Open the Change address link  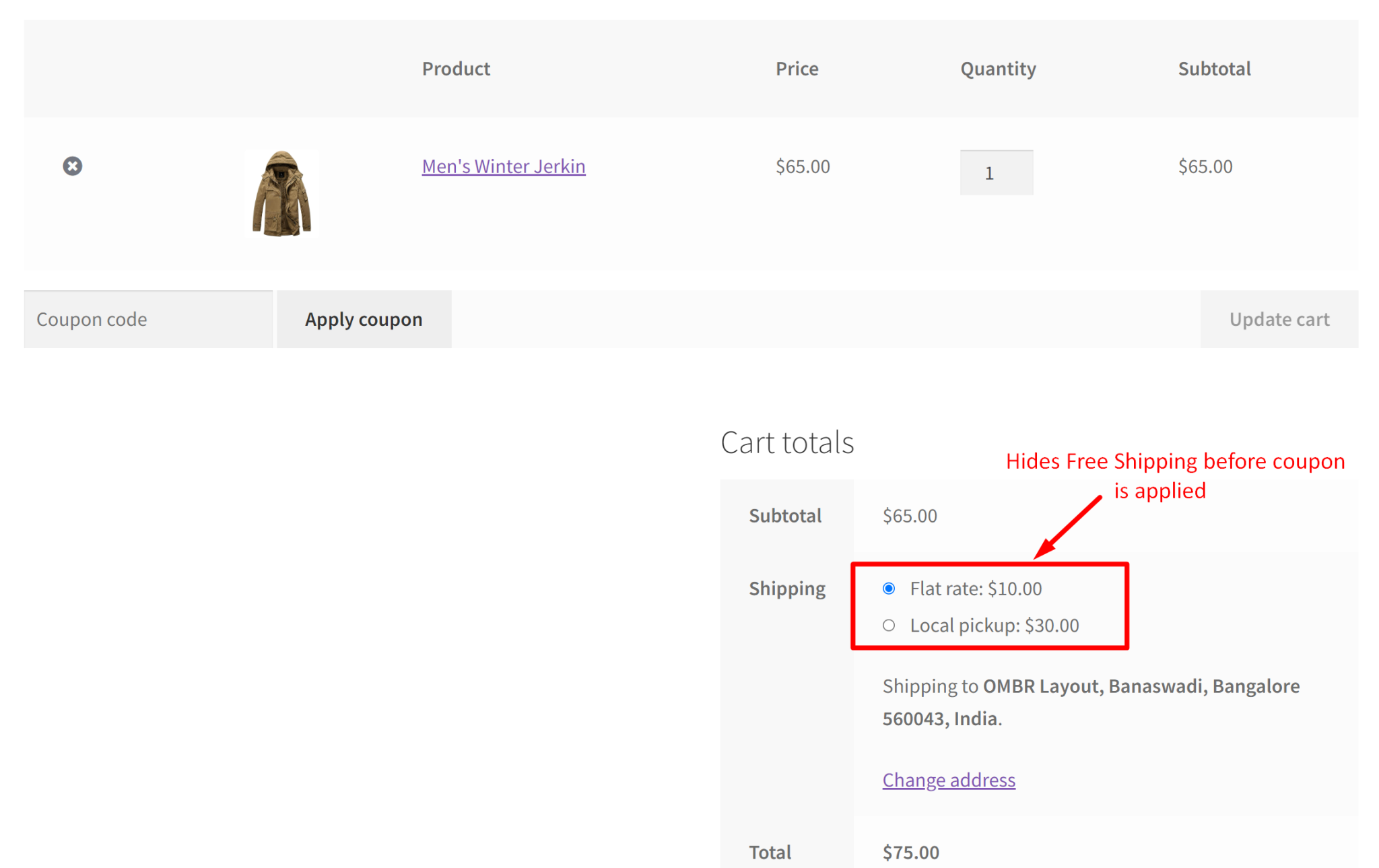click(948, 780)
